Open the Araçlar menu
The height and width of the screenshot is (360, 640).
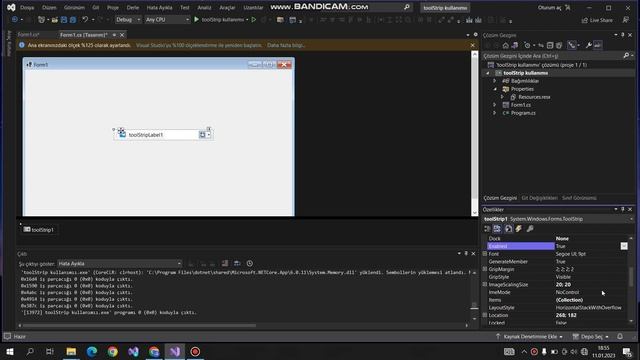[227, 7]
